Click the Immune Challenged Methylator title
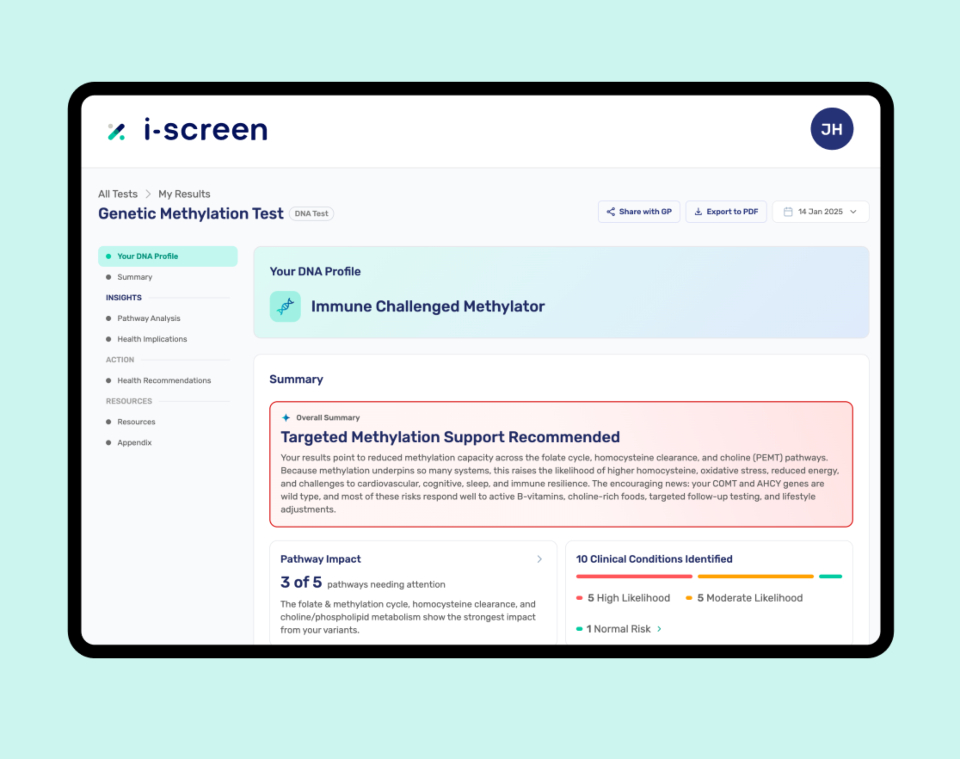 pyautogui.click(x=427, y=306)
